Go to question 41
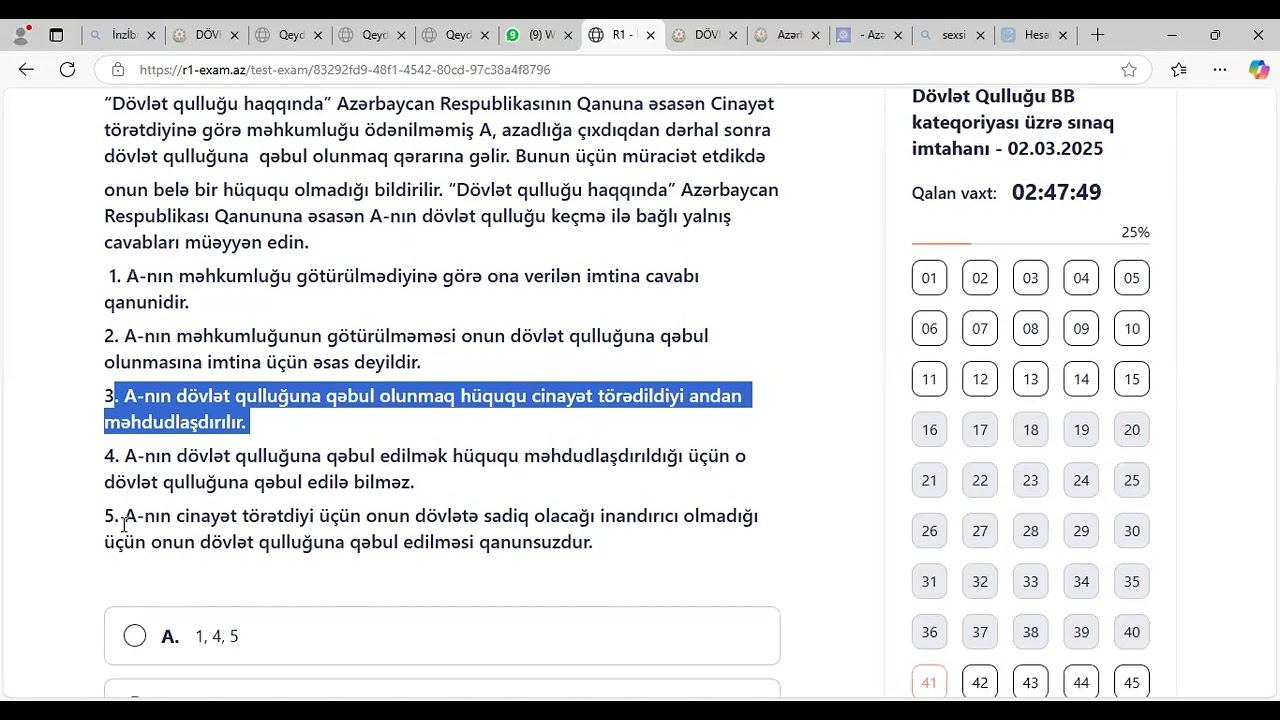This screenshot has height=720, width=1280. [x=929, y=682]
